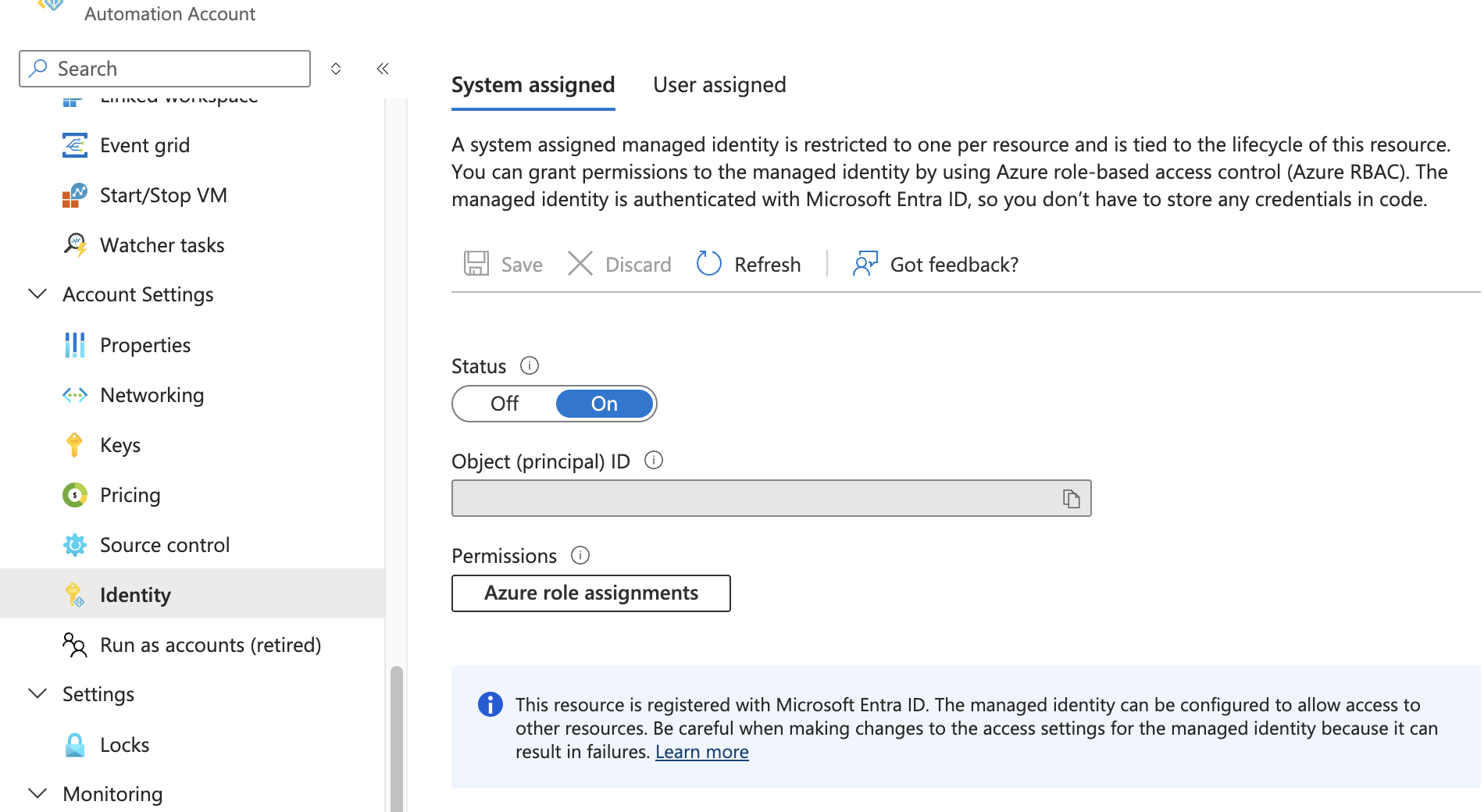
Task: Show info tooltip next to Status
Action: pyautogui.click(x=530, y=365)
